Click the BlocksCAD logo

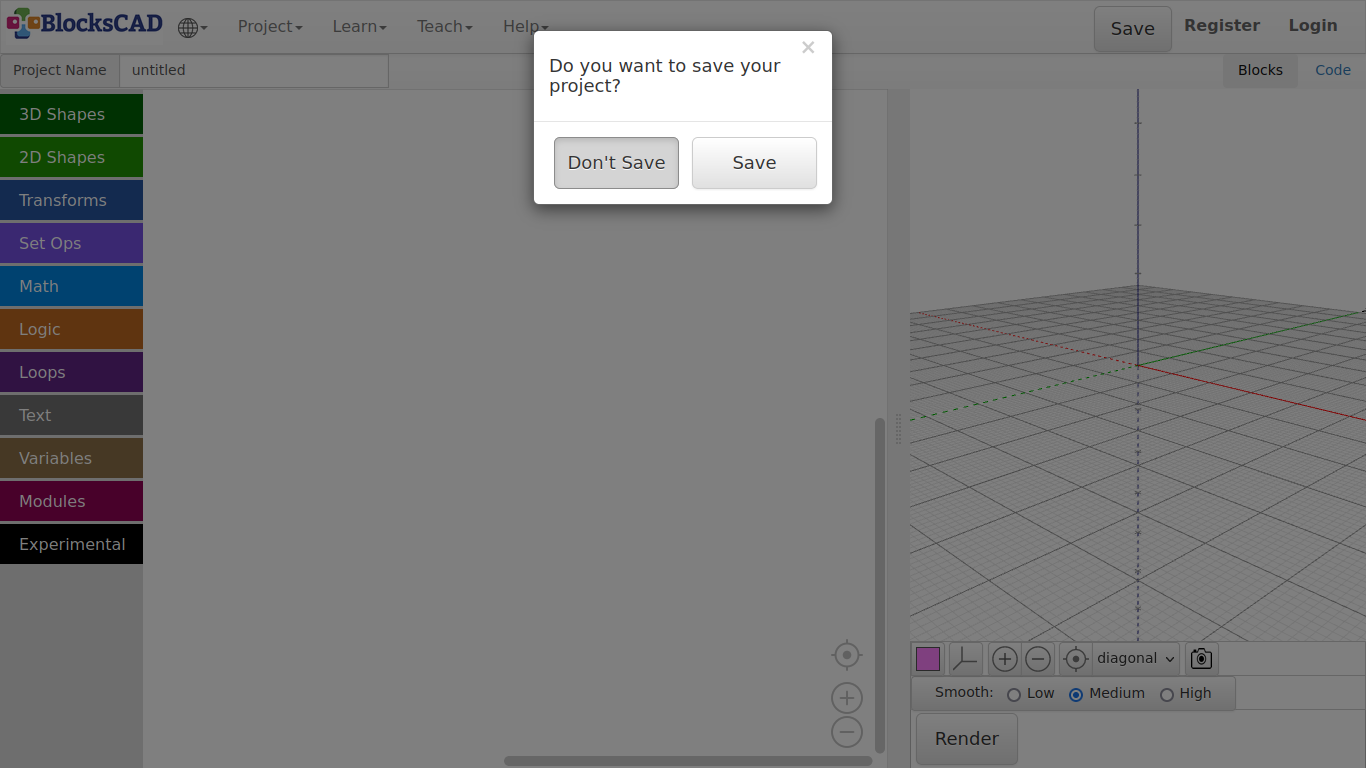pyautogui.click(x=84, y=24)
